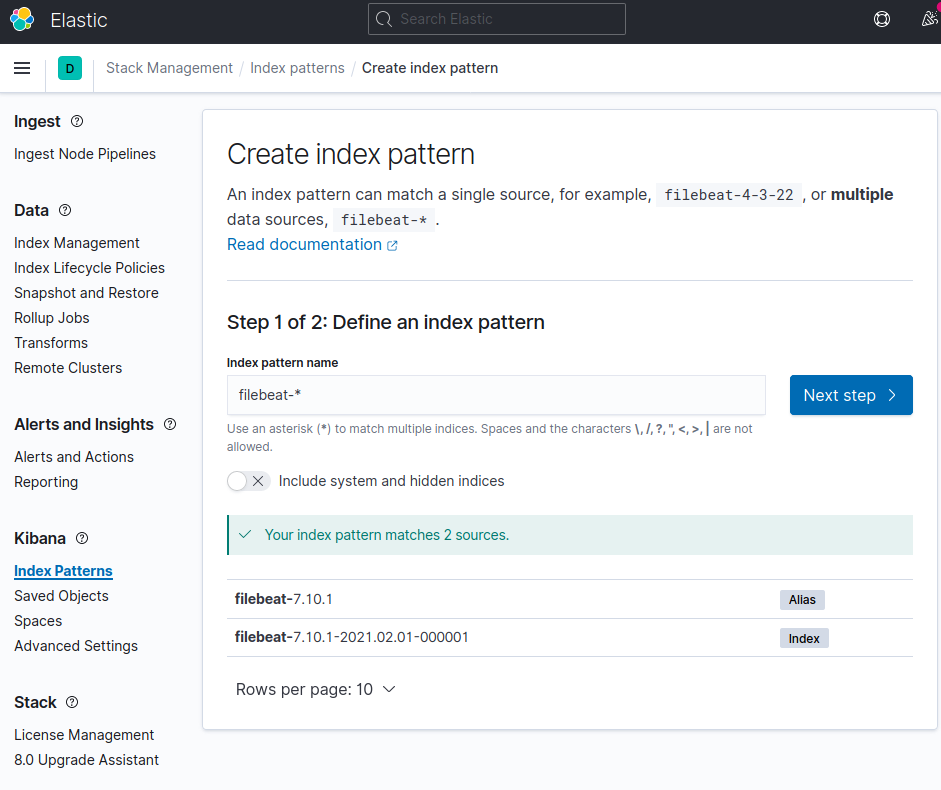This screenshot has height=790, width=941.
Task: Click the green D space avatar
Action: click(70, 68)
